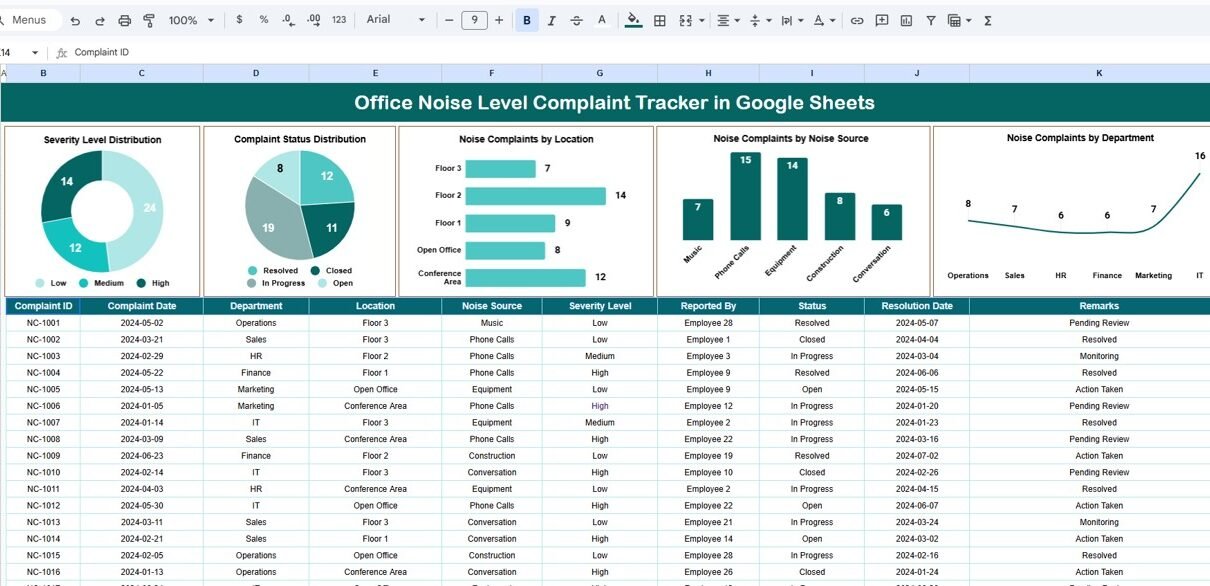The image size is (1210, 586).
Task: Toggle Strikethrough formatting
Action: coord(576,20)
